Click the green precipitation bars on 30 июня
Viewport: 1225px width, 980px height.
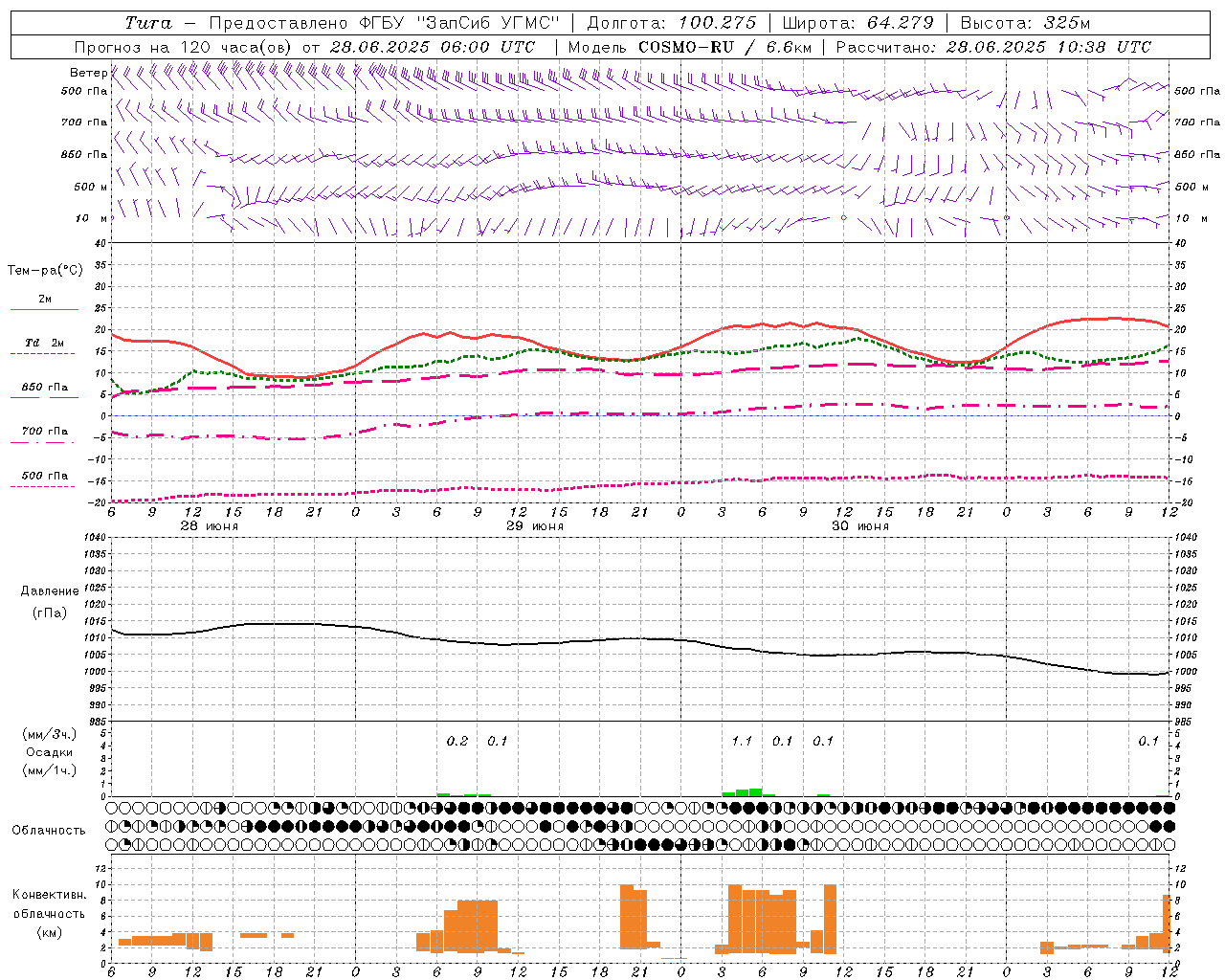tap(748, 792)
